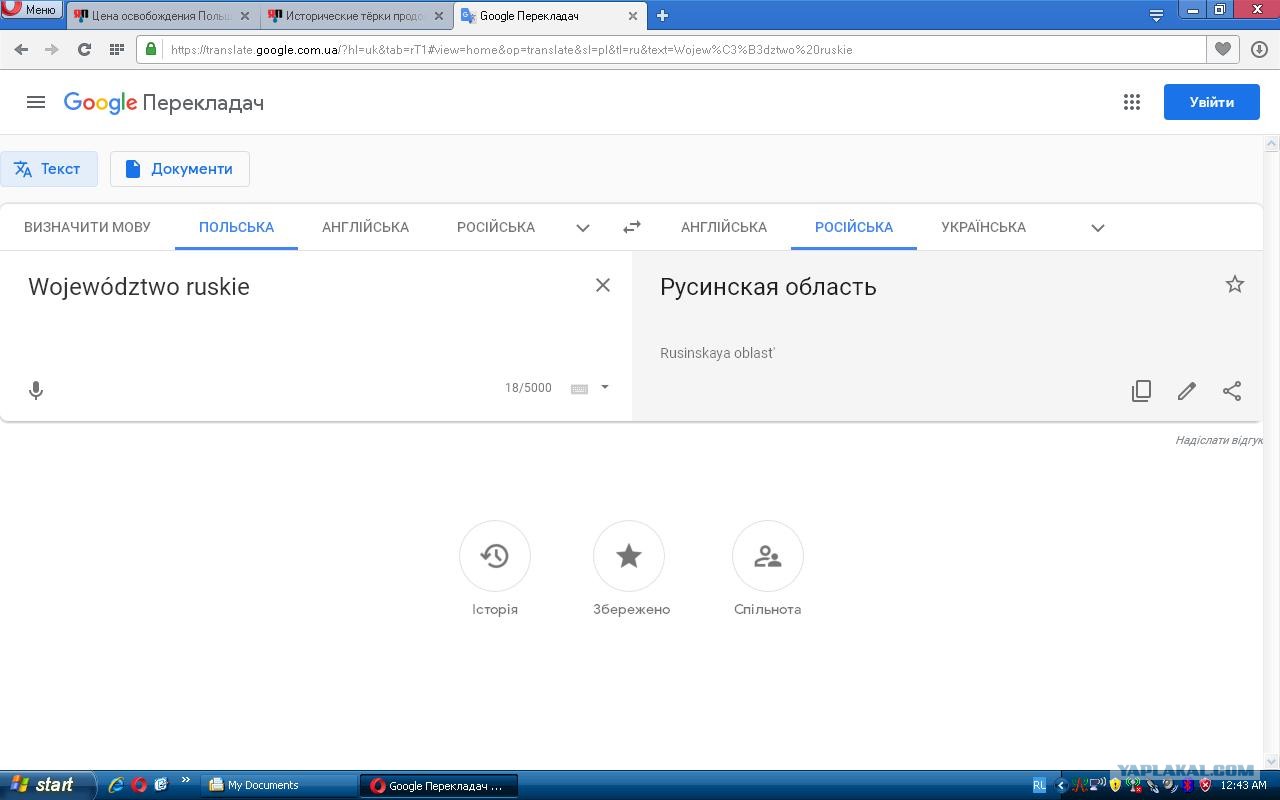Close the Google Перекладач tab

(633, 16)
